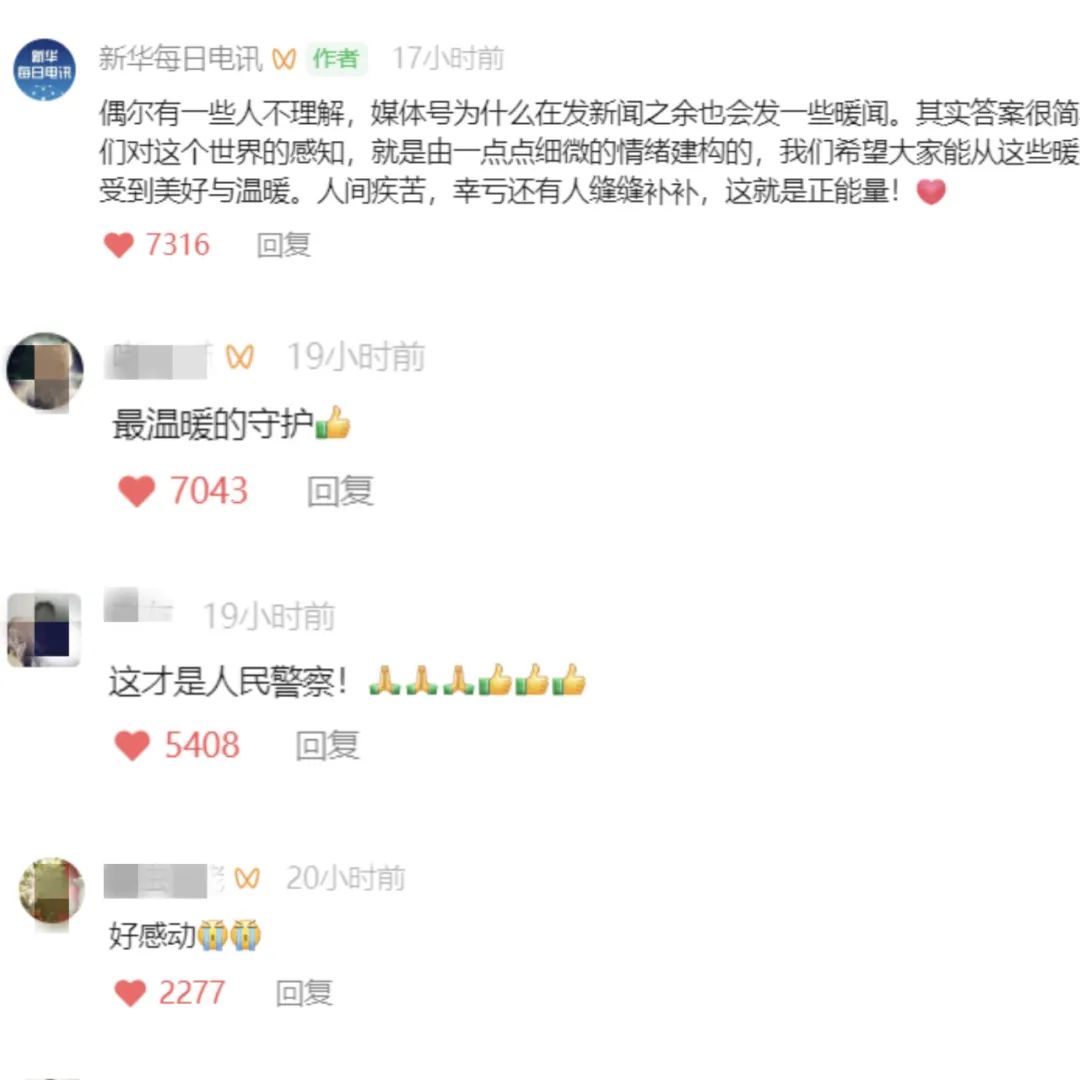This screenshot has height=1080, width=1080.
Task: Like the 最温暖的守护 comment heart
Action: (x=136, y=491)
